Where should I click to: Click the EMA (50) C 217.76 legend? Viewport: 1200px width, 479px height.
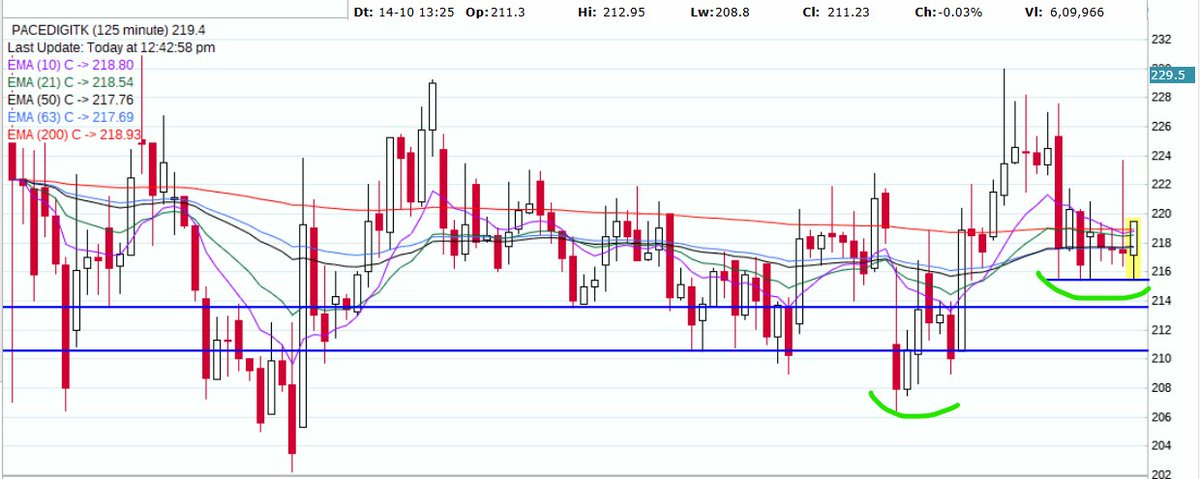(71, 99)
